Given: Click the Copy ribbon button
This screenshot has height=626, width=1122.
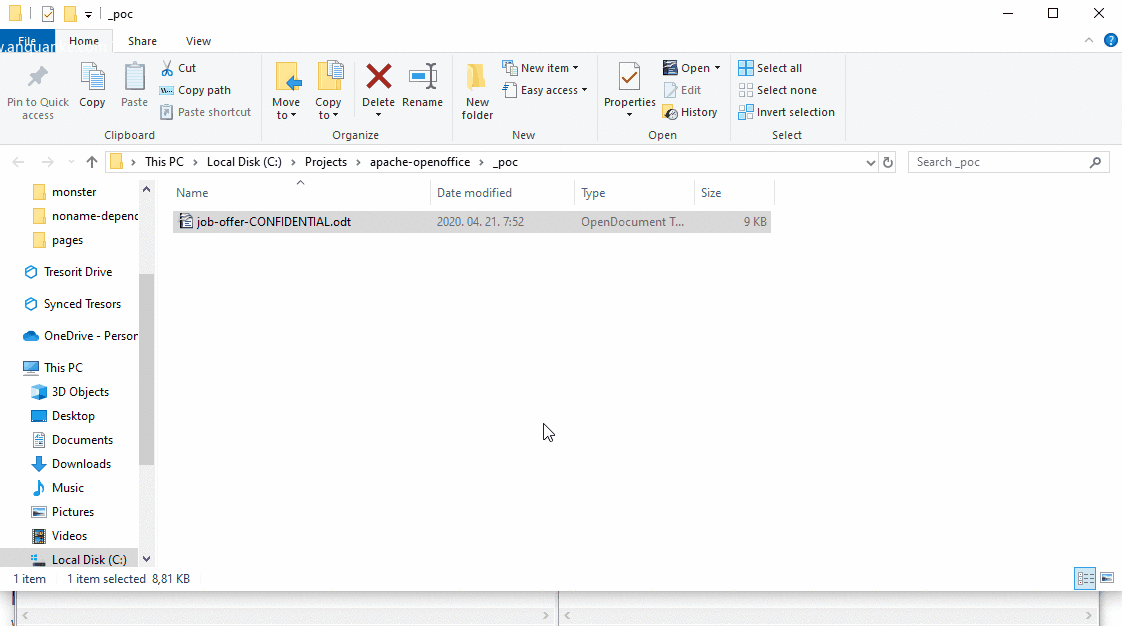Looking at the screenshot, I should click(x=92, y=86).
